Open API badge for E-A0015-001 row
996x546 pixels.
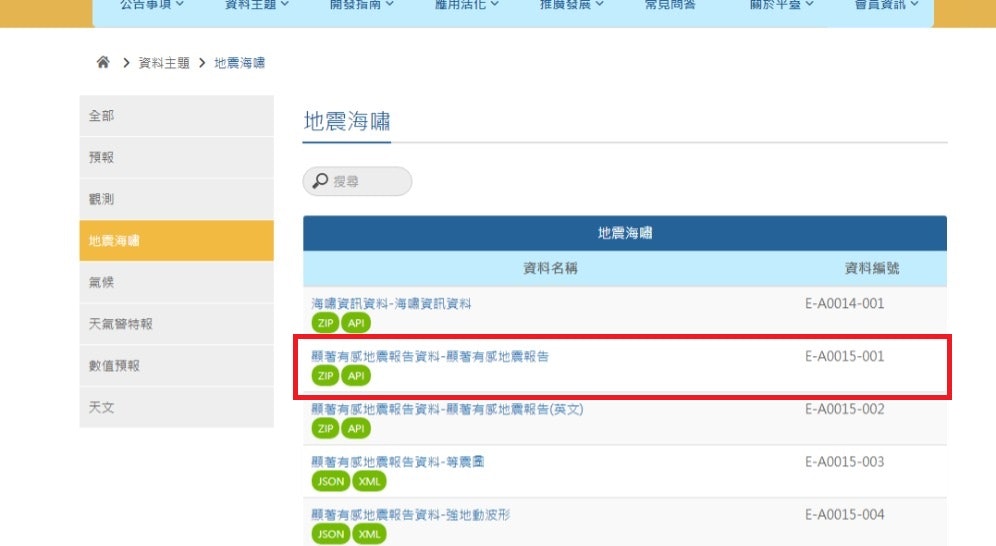356,375
